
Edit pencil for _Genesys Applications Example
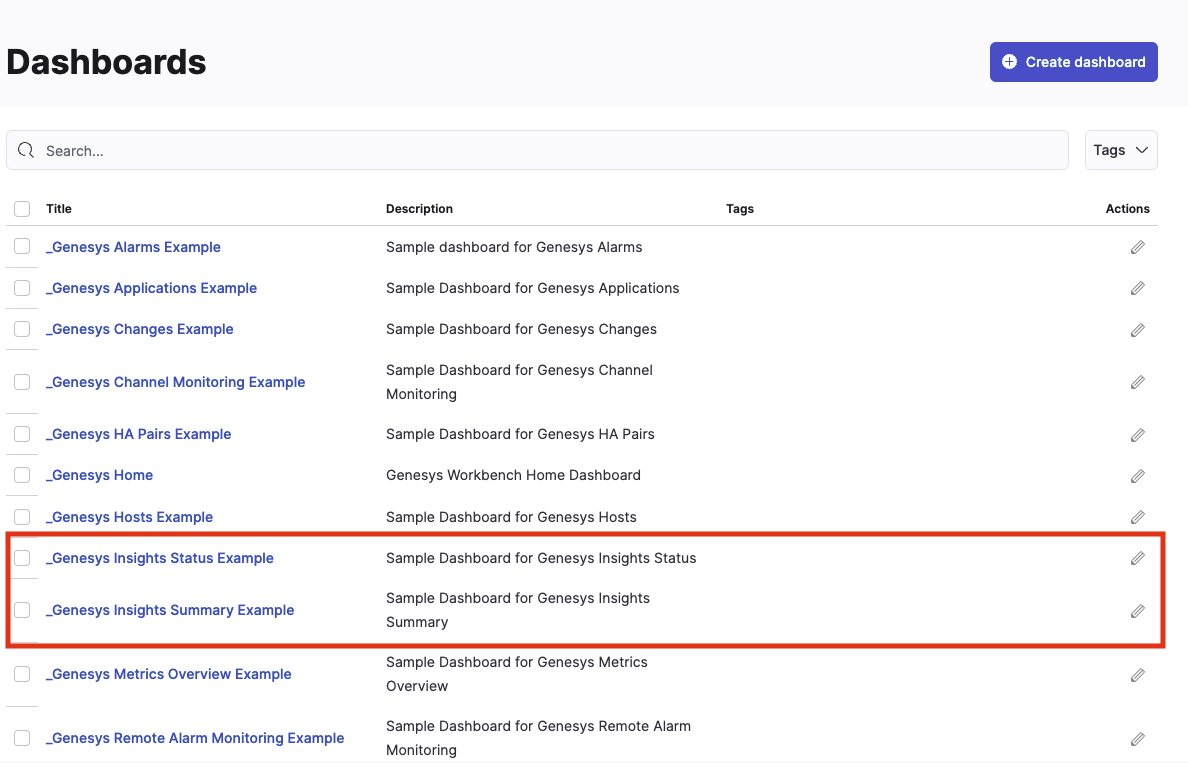[1137, 288]
